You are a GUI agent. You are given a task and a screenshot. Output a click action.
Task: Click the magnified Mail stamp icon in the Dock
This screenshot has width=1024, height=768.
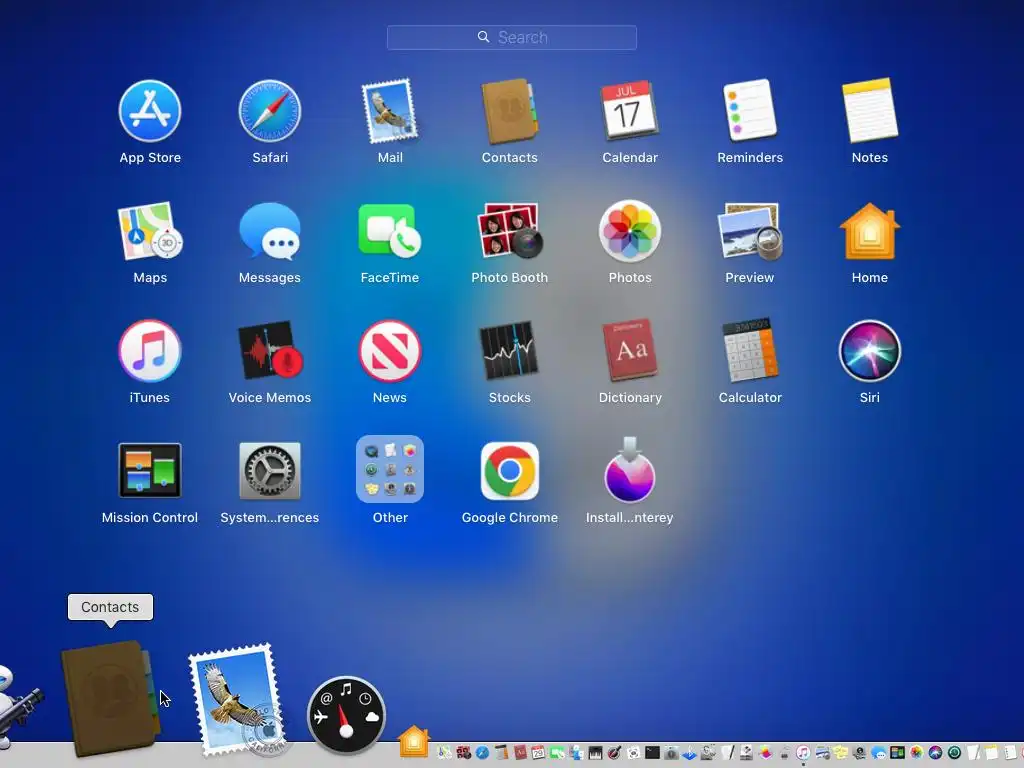(238, 700)
